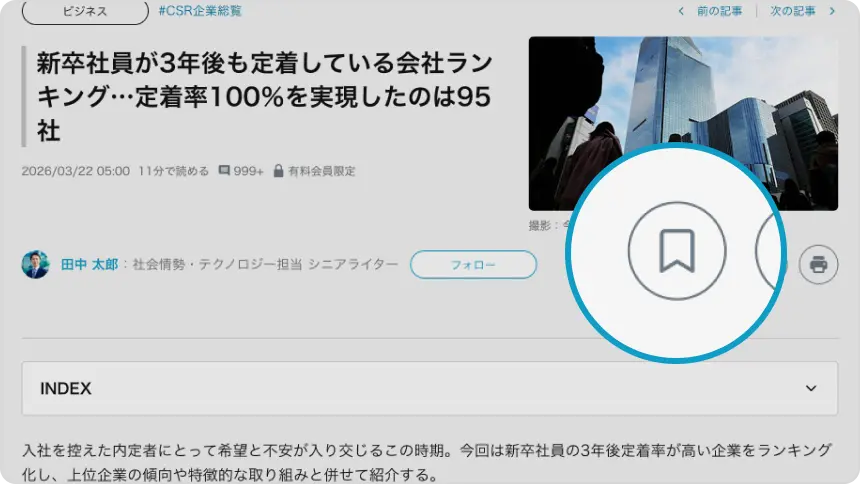
Task: Go to 前の記事 previous article
Action: [720, 11]
